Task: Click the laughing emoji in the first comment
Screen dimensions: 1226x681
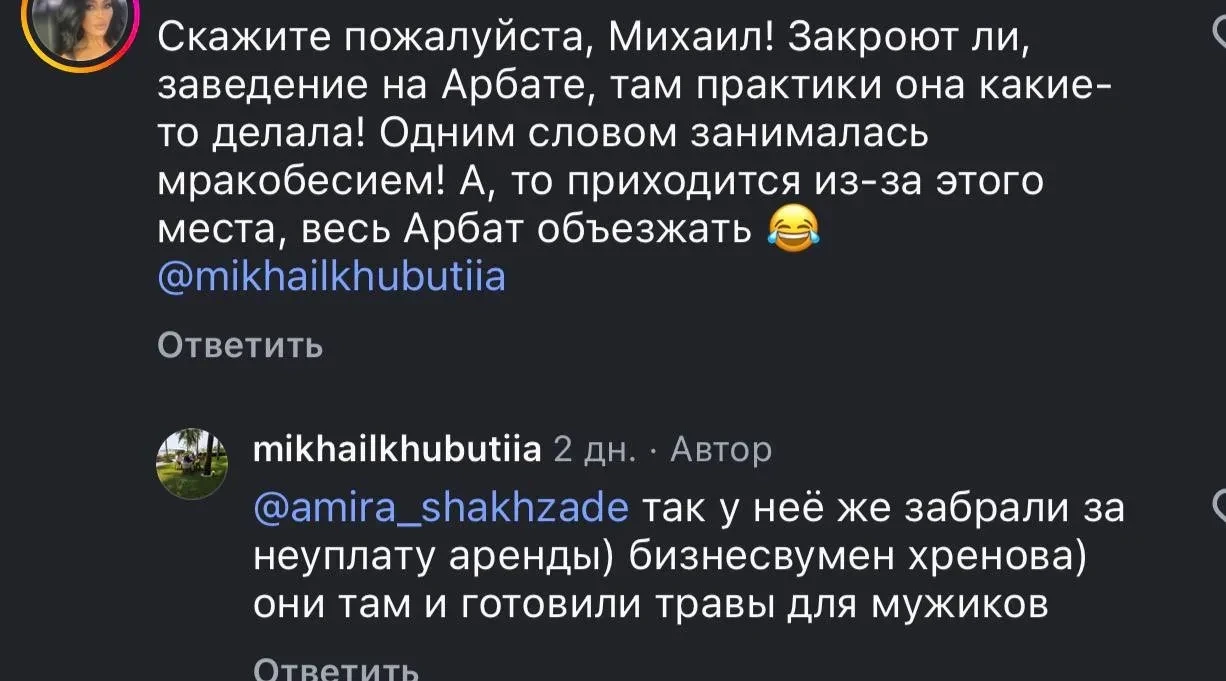Action: (x=793, y=229)
